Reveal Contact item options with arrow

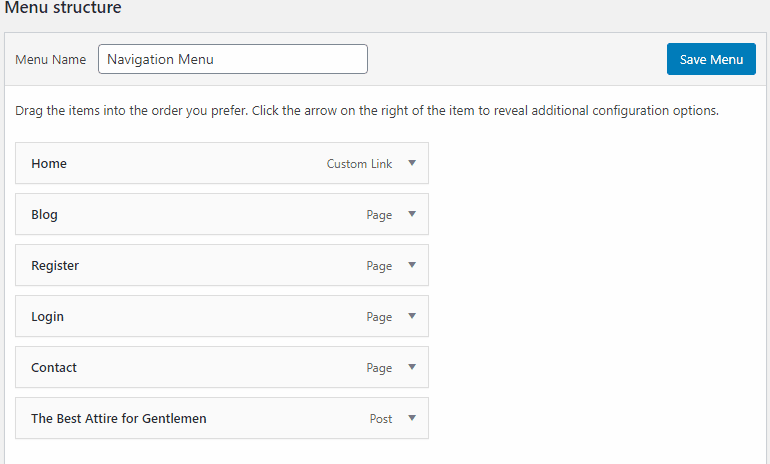click(x=412, y=367)
